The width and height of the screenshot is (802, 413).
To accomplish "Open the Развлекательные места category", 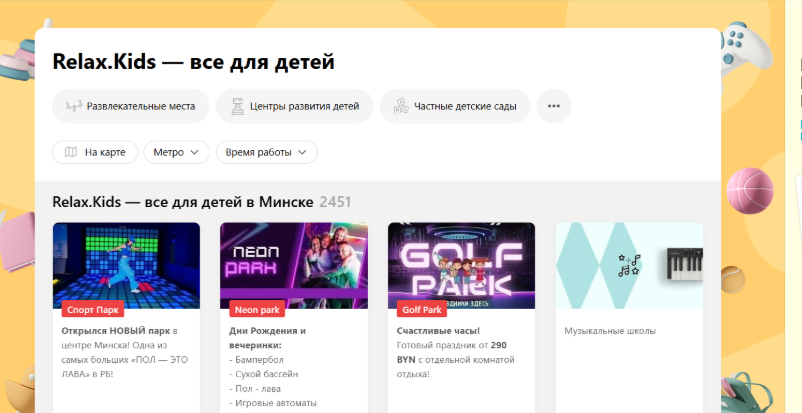I will tap(130, 106).
